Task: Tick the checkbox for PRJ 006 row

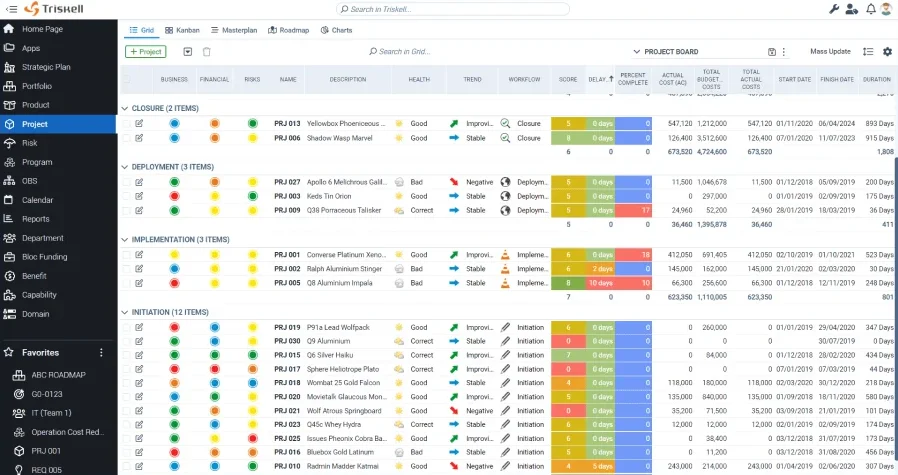Action: [x=127, y=138]
